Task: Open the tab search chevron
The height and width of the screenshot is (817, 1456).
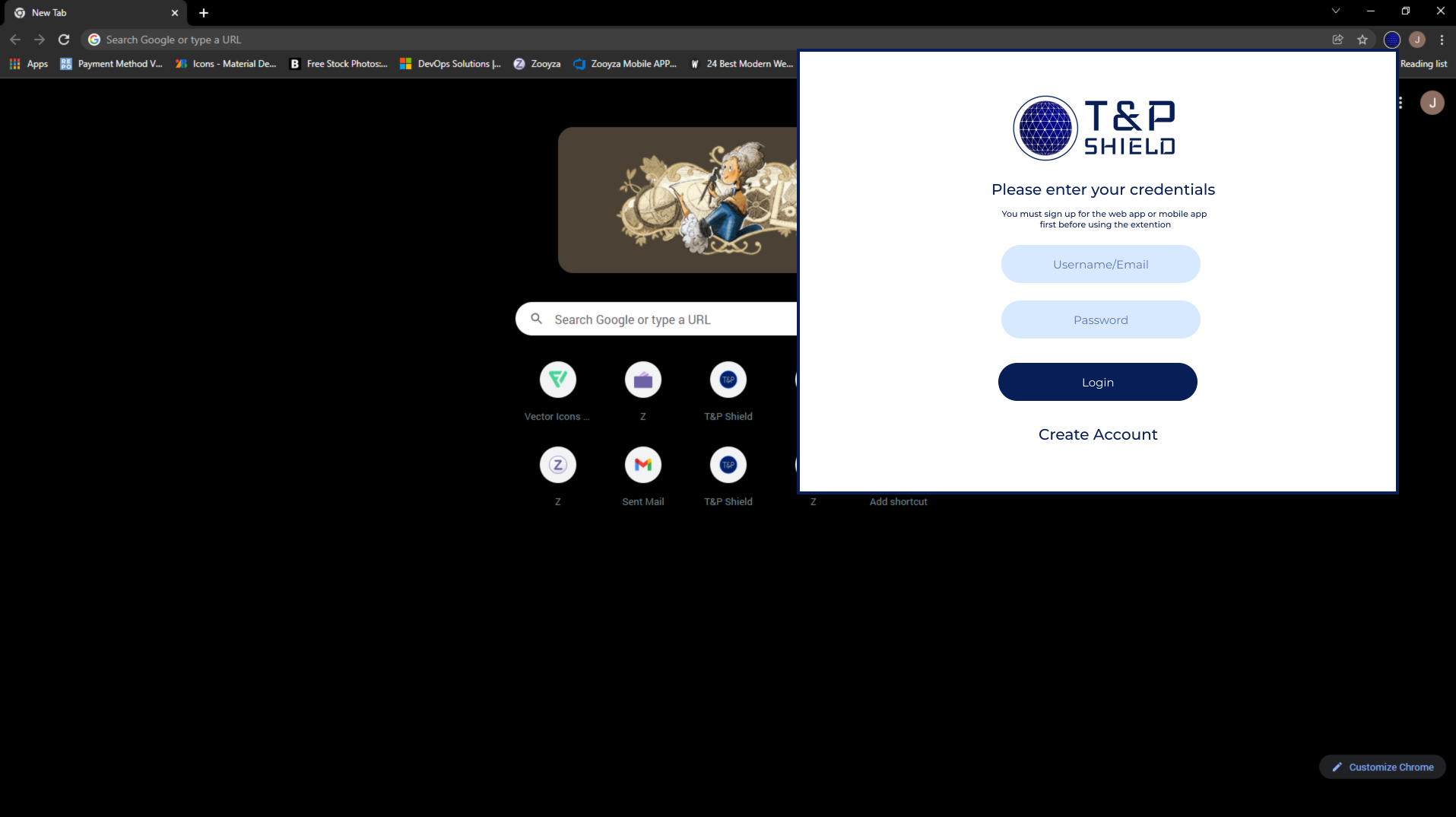Action: (1336, 11)
